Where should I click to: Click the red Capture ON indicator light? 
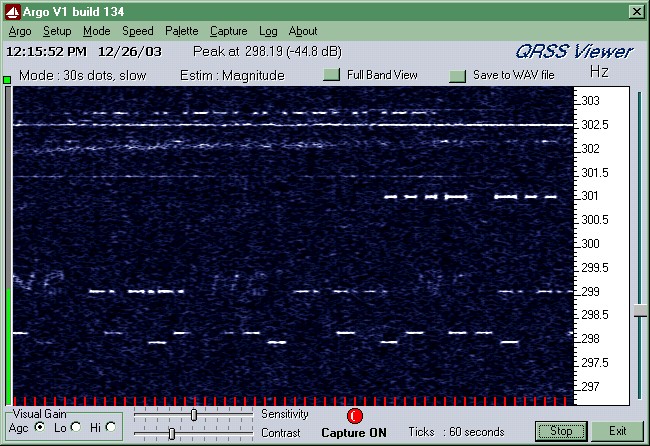coord(355,416)
